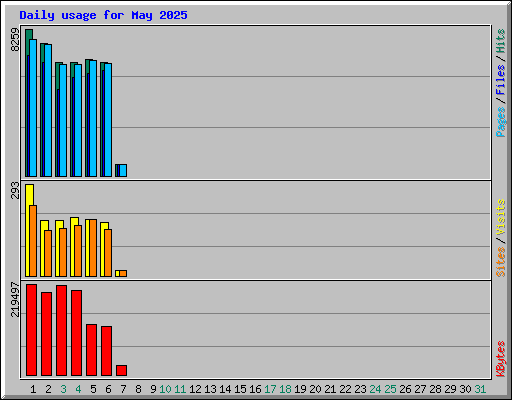512x400 pixels.
Task: Click the cyan Pages bar for day 2
Action: click(x=48, y=110)
